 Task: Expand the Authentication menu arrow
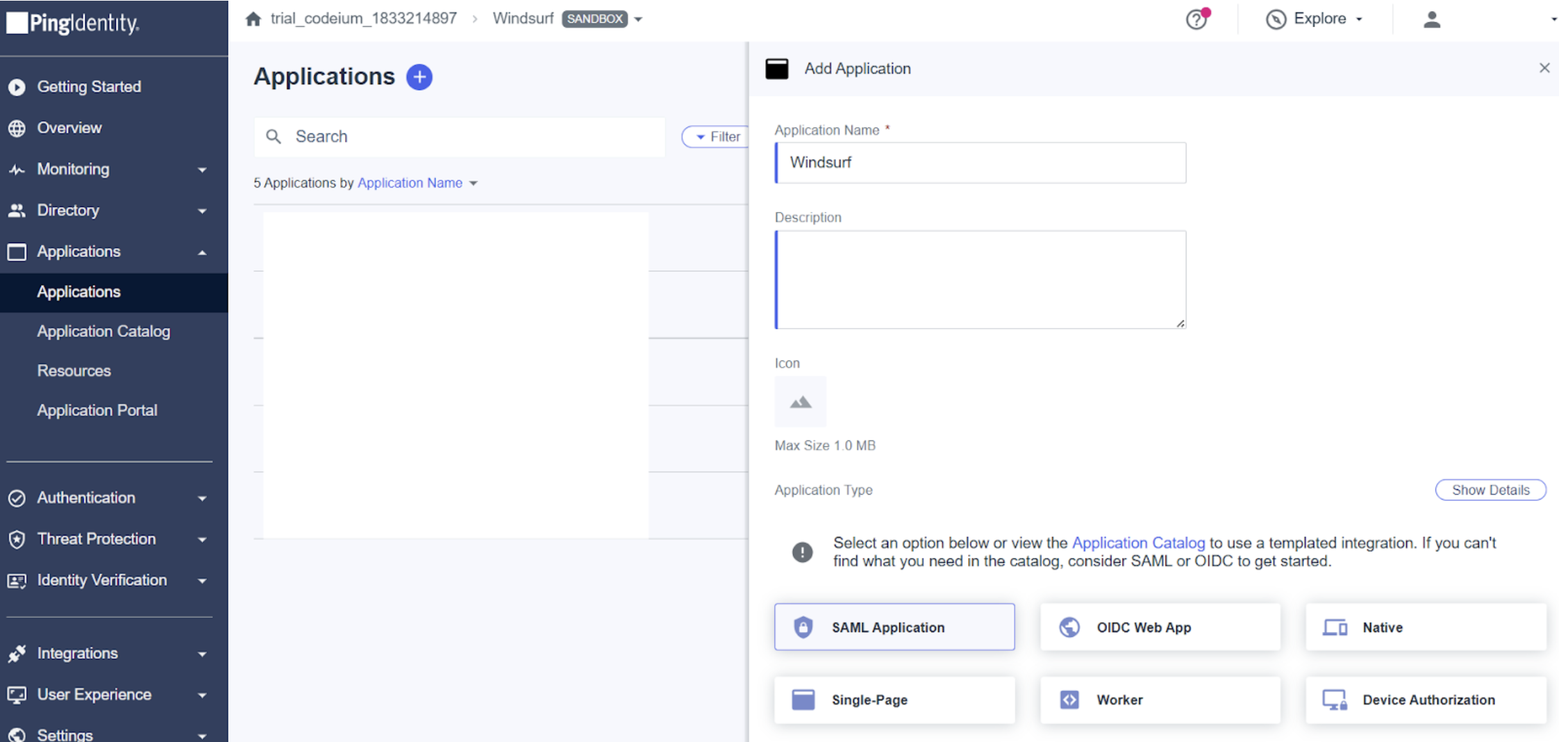click(x=202, y=498)
